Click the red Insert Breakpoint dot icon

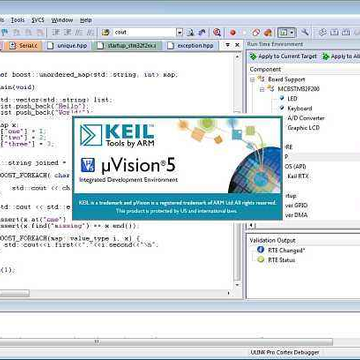tap(233, 32)
